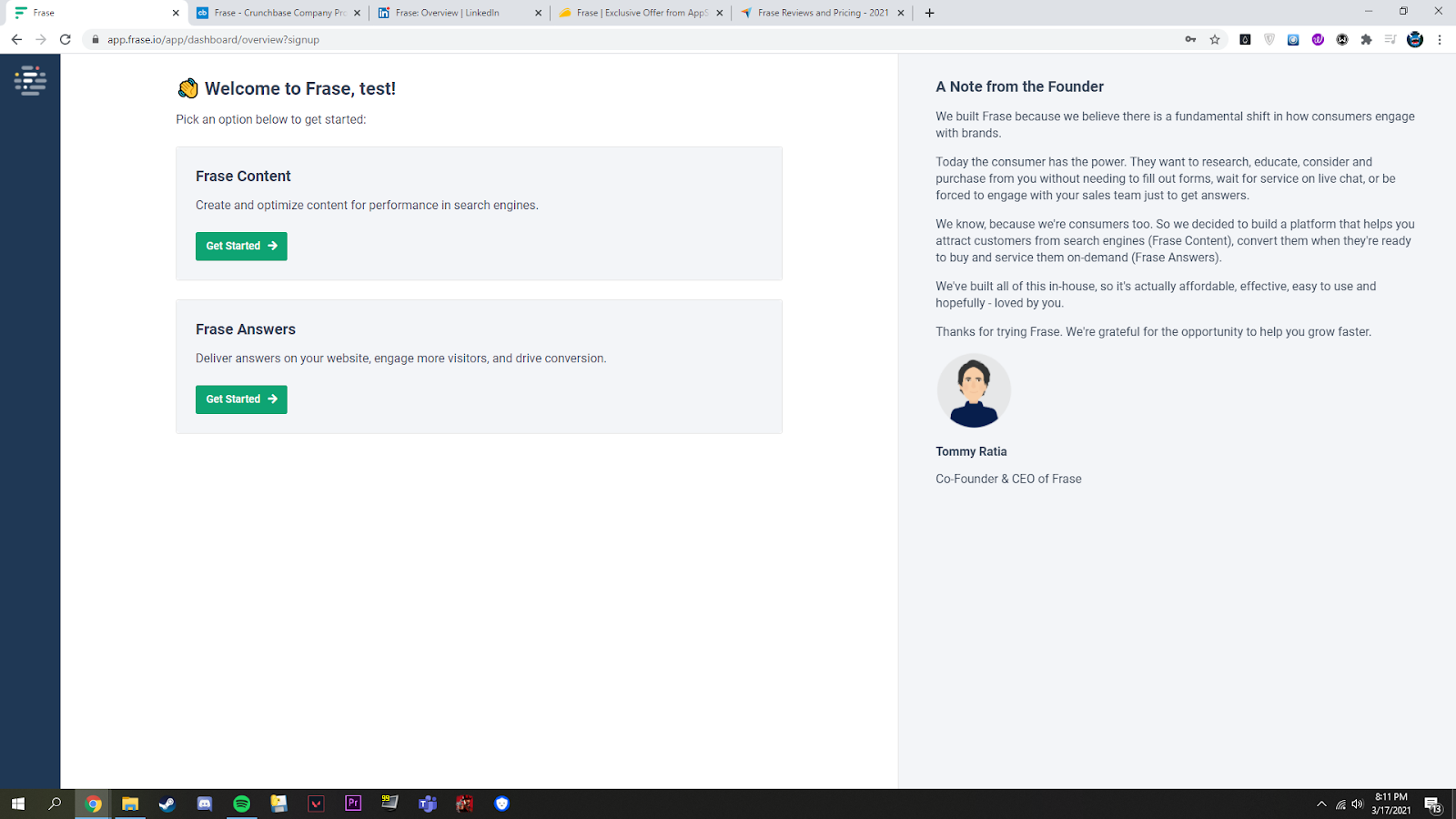
Task: Open Microsoft Teams from the taskbar
Action: [x=428, y=804]
